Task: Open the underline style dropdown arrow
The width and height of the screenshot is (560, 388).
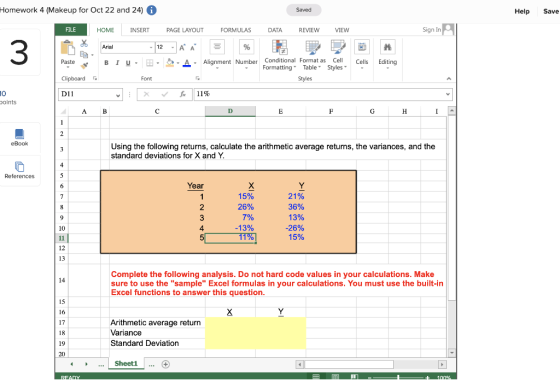Action: coord(136,63)
